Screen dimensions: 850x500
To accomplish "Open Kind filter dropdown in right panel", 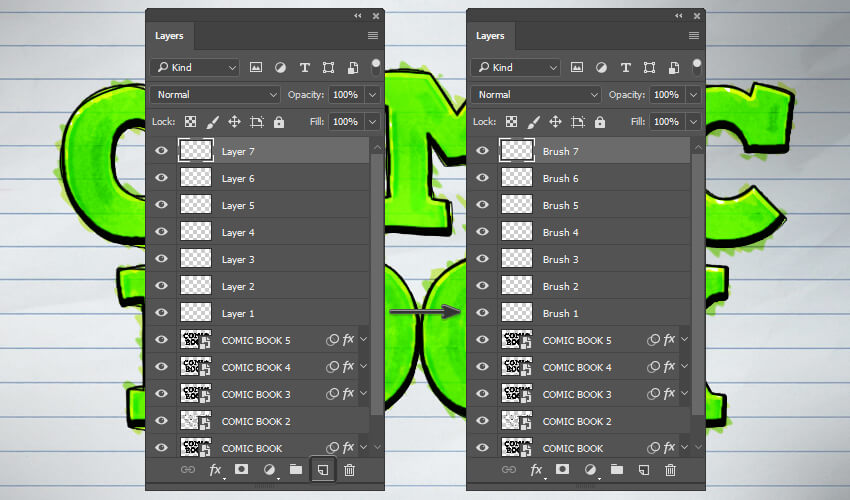I will tap(516, 67).
